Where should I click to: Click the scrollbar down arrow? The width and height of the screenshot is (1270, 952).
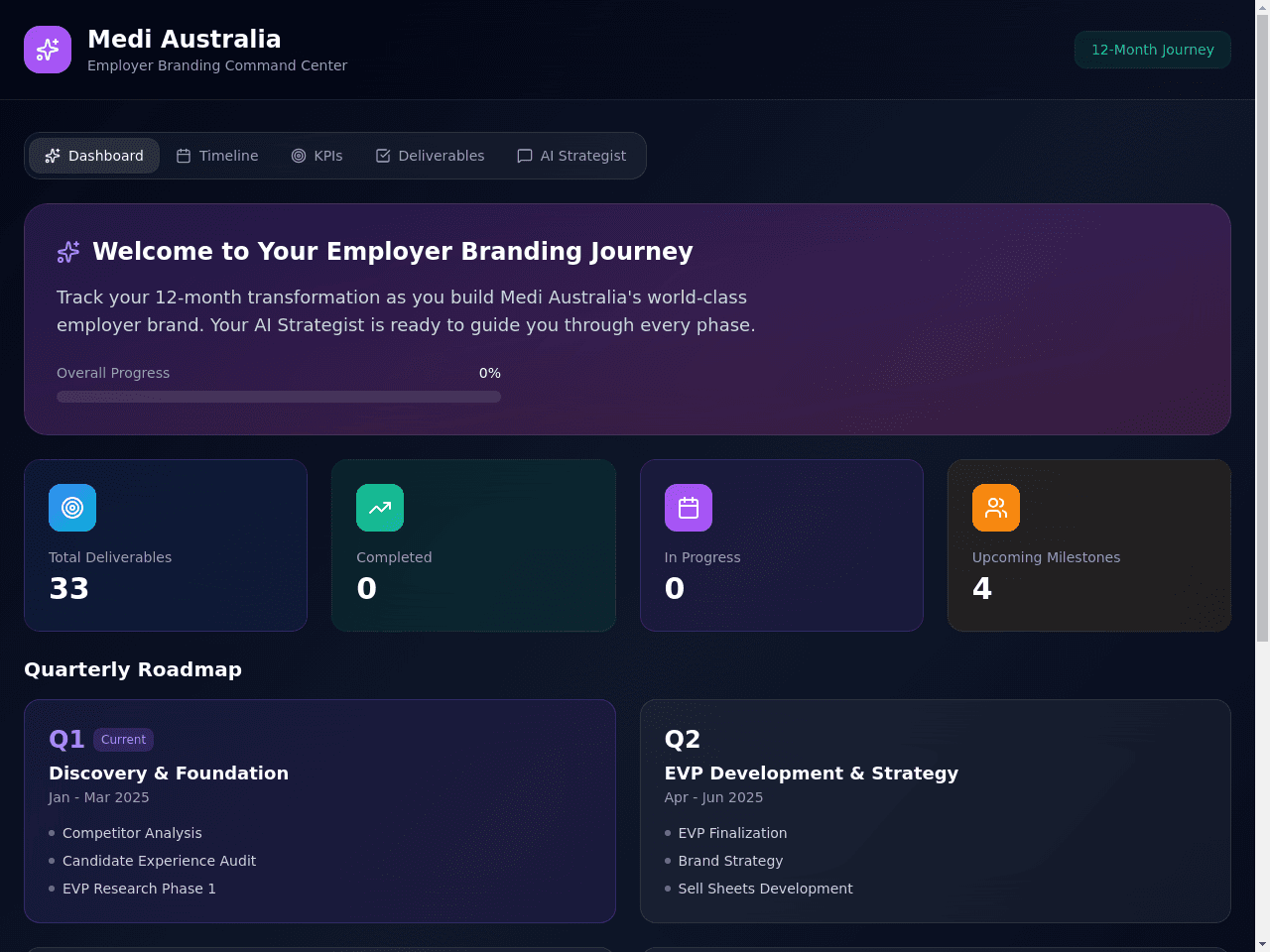[x=1262, y=944]
